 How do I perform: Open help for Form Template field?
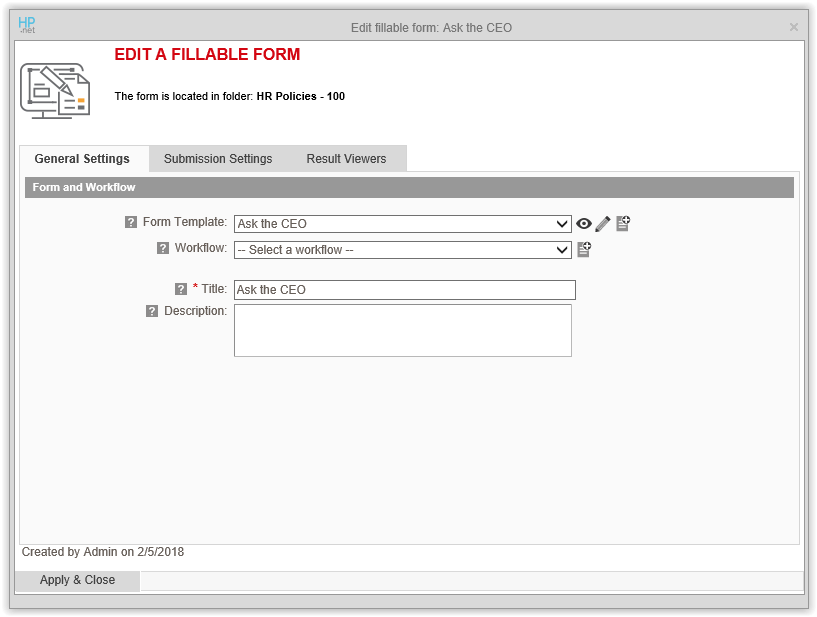(x=131, y=223)
